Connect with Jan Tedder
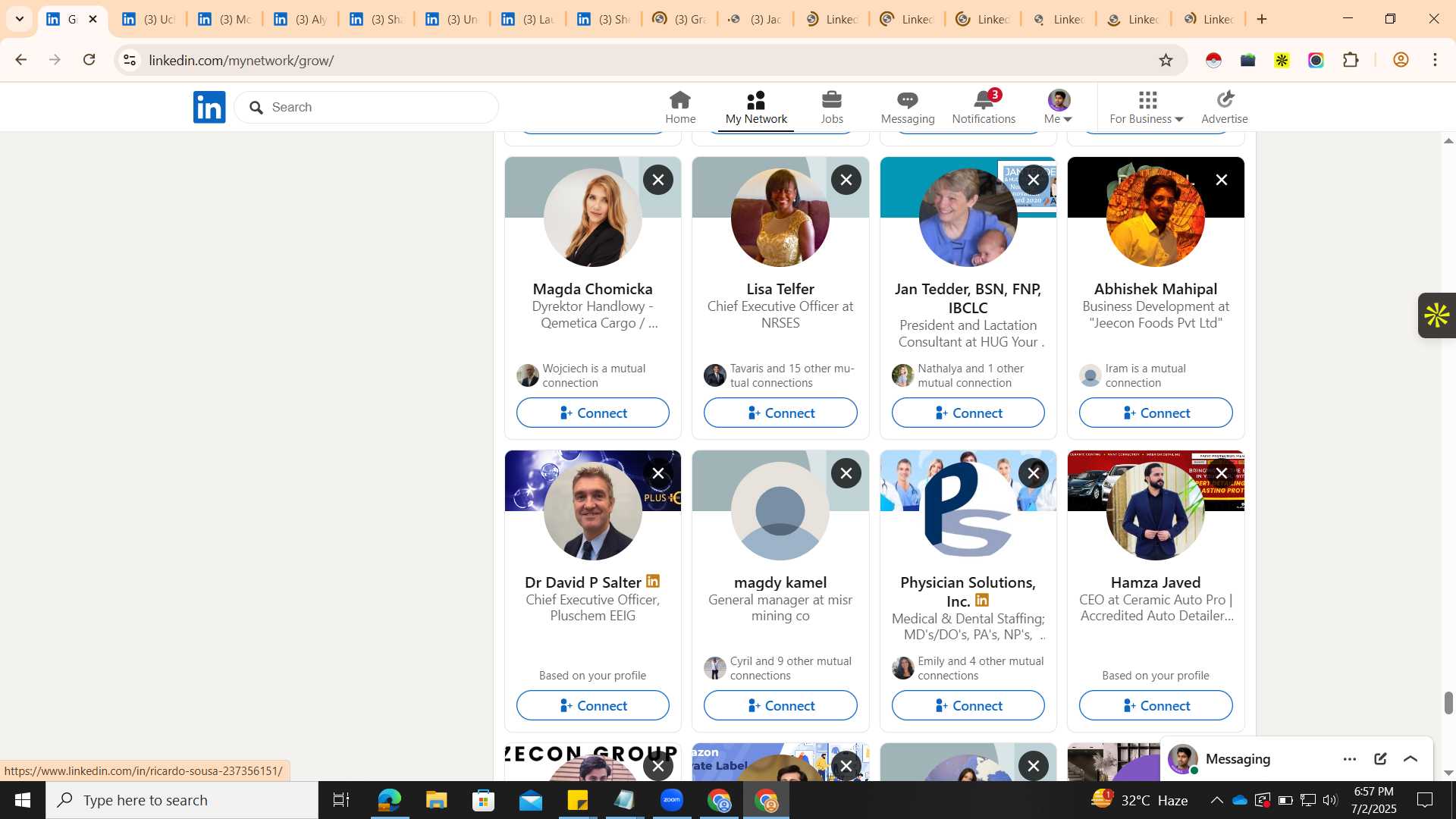Image resolution: width=1456 pixels, height=819 pixels. point(968,413)
